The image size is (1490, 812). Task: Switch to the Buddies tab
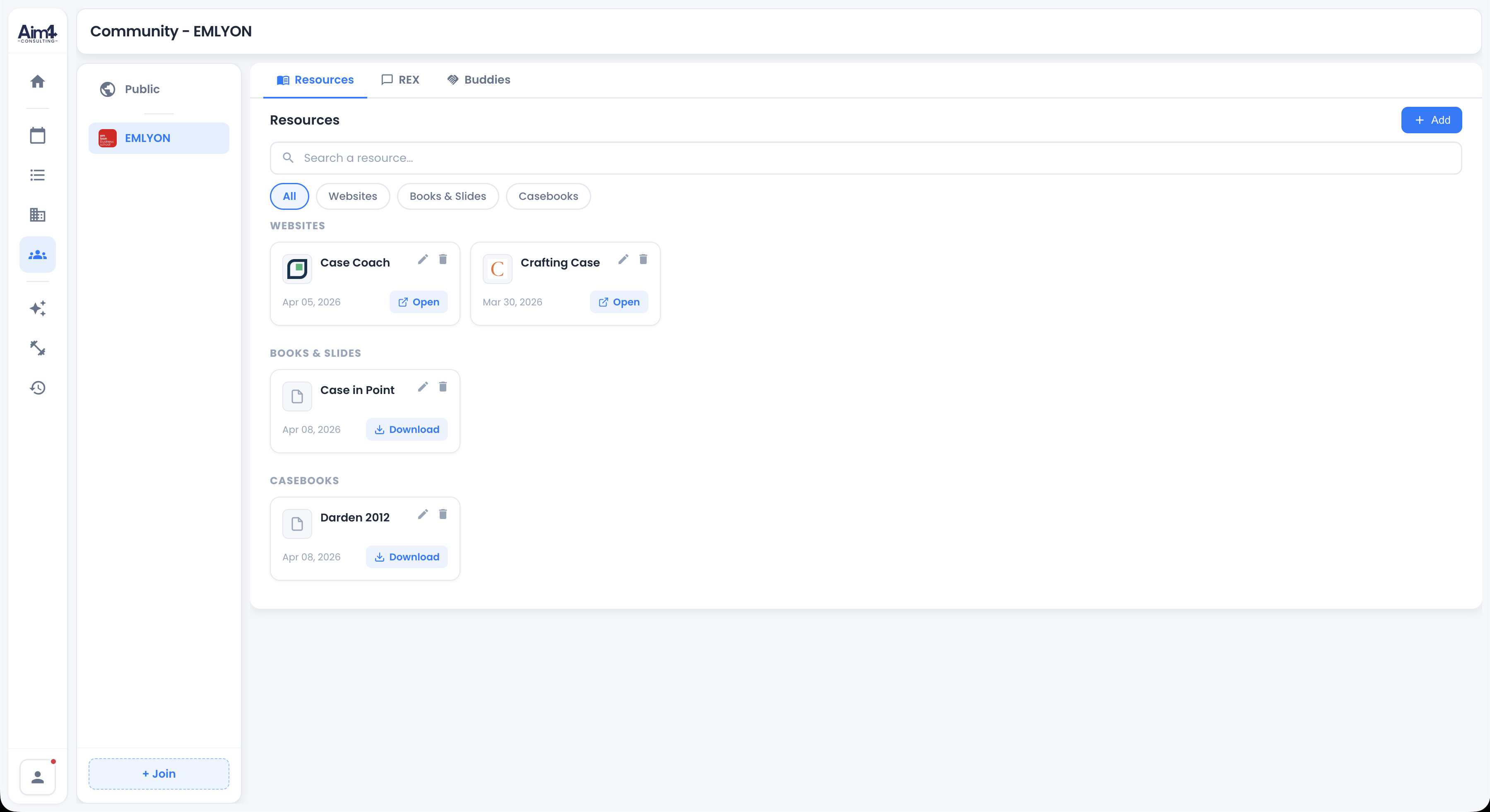point(479,80)
